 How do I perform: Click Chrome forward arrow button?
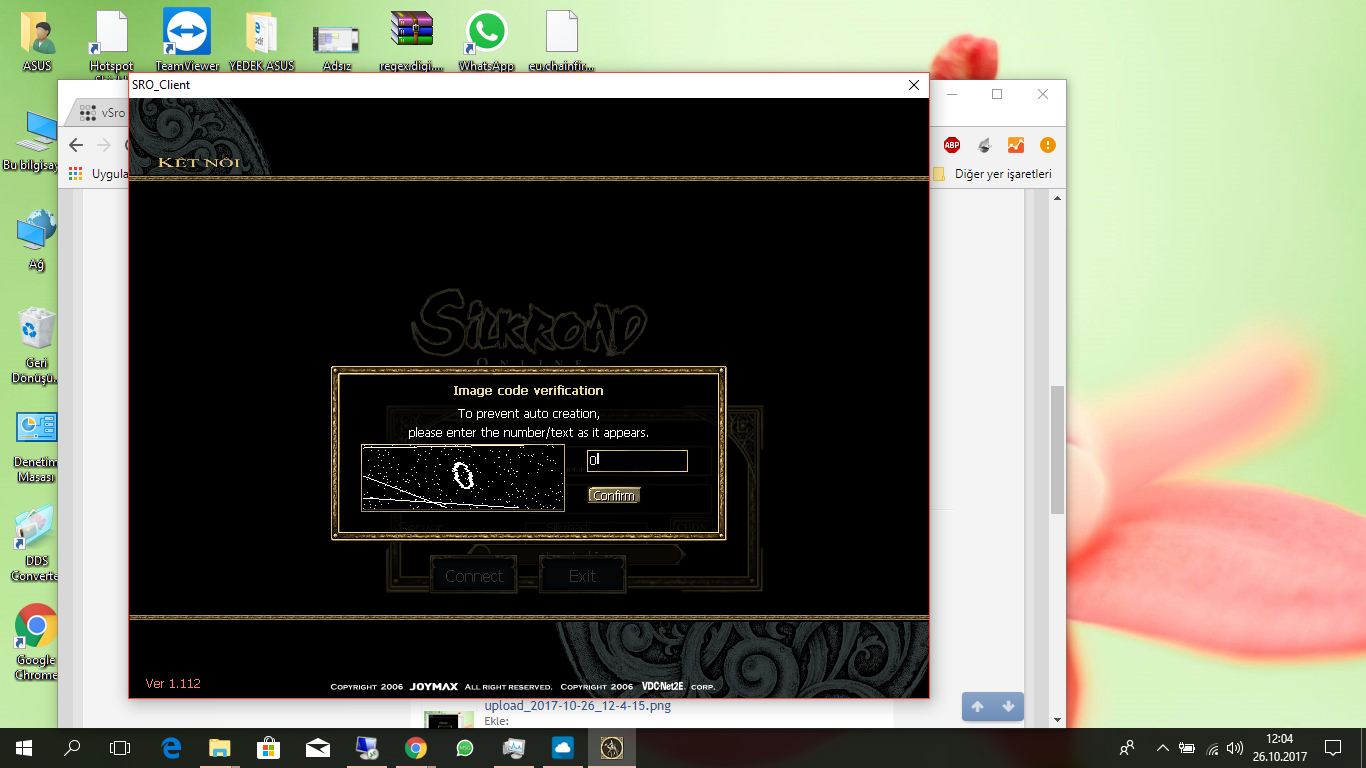(x=103, y=145)
